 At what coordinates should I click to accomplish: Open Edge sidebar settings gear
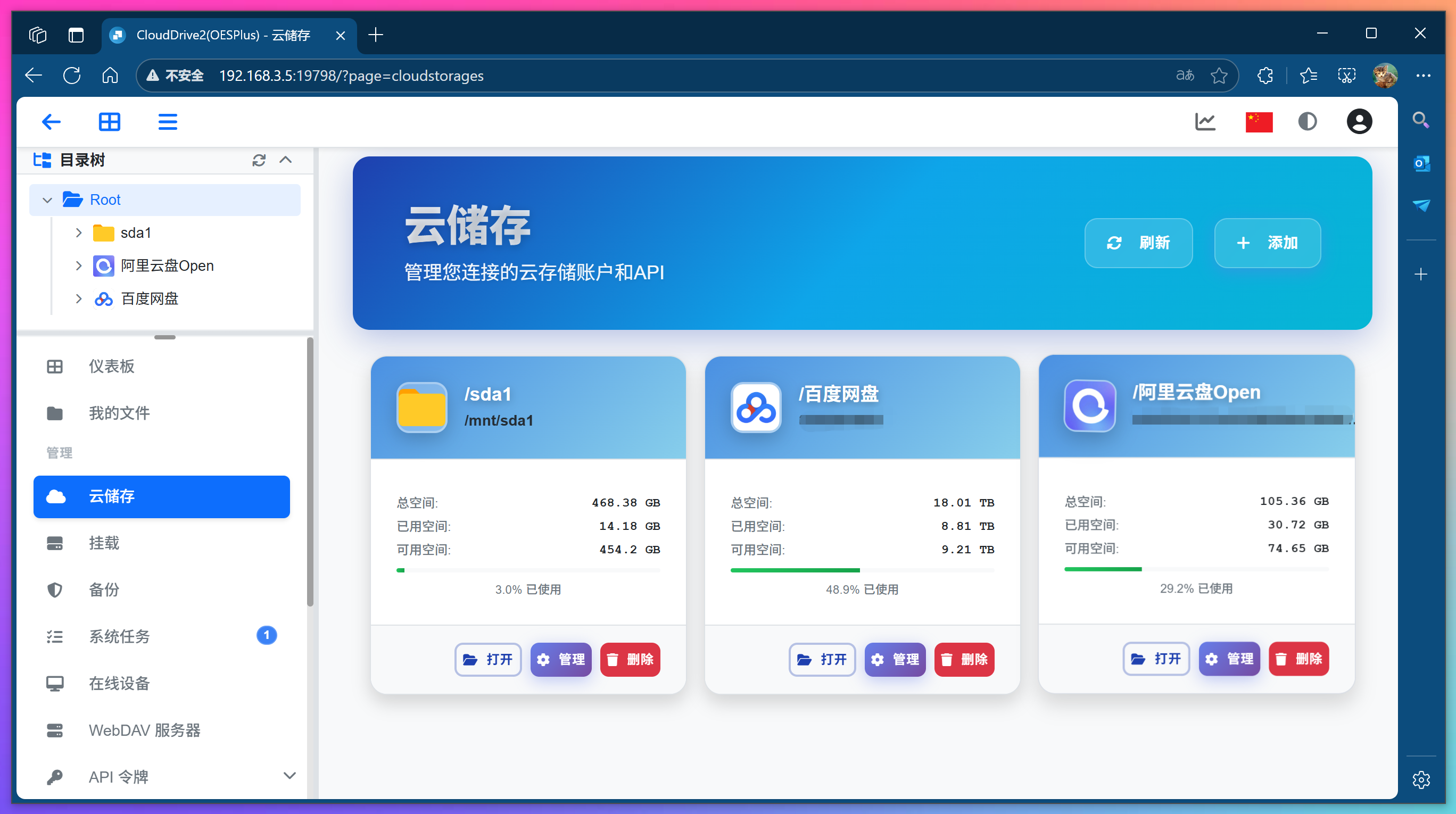[x=1421, y=779]
